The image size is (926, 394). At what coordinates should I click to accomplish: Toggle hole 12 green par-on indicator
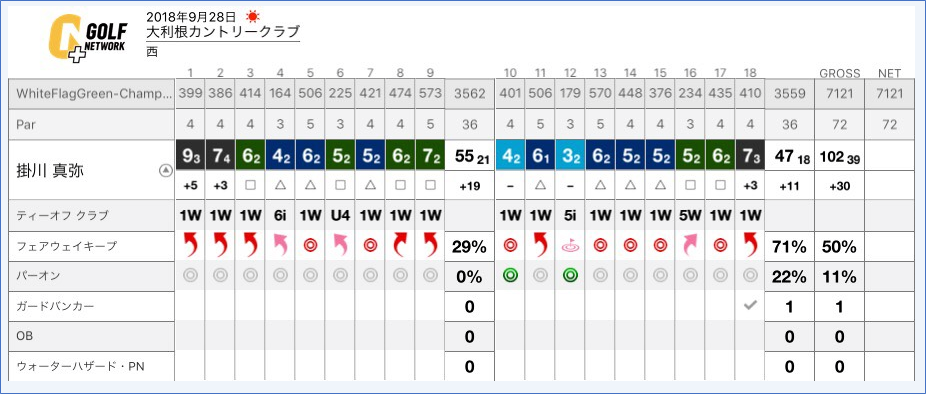pos(570,275)
